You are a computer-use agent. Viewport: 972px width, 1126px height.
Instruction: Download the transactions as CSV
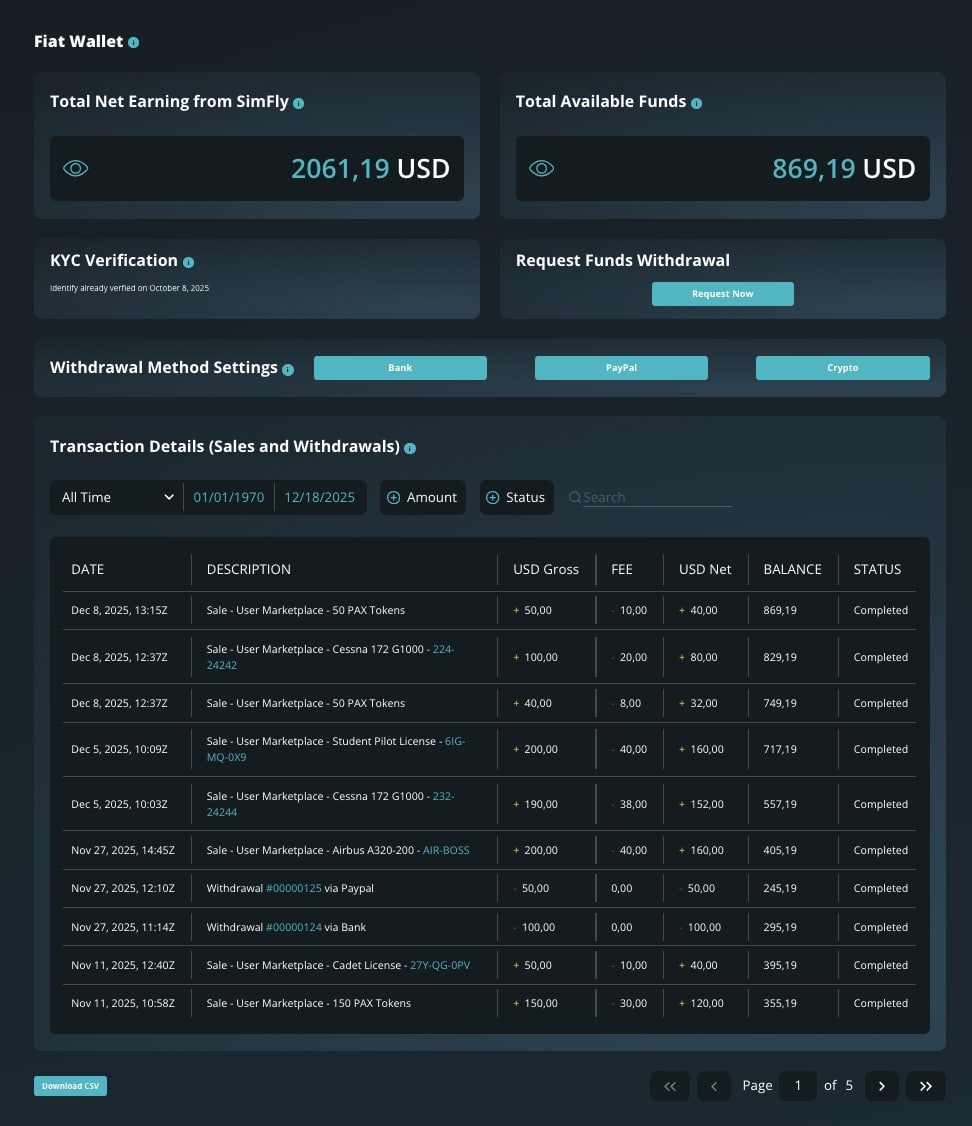coord(70,1085)
